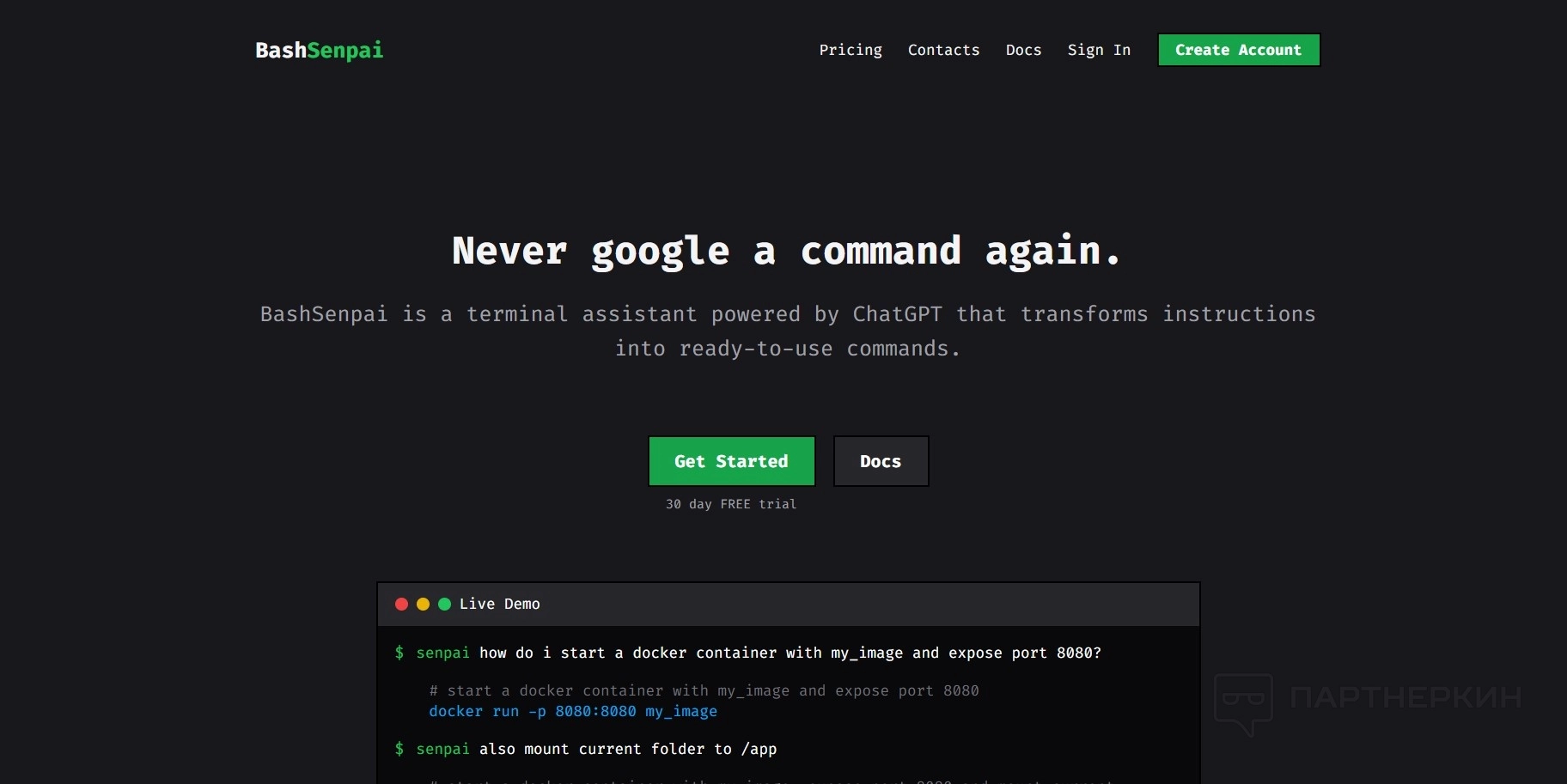The height and width of the screenshot is (784, 1567).
Task: Click the '30 day FREE trial' text
Action: point(731,504)
